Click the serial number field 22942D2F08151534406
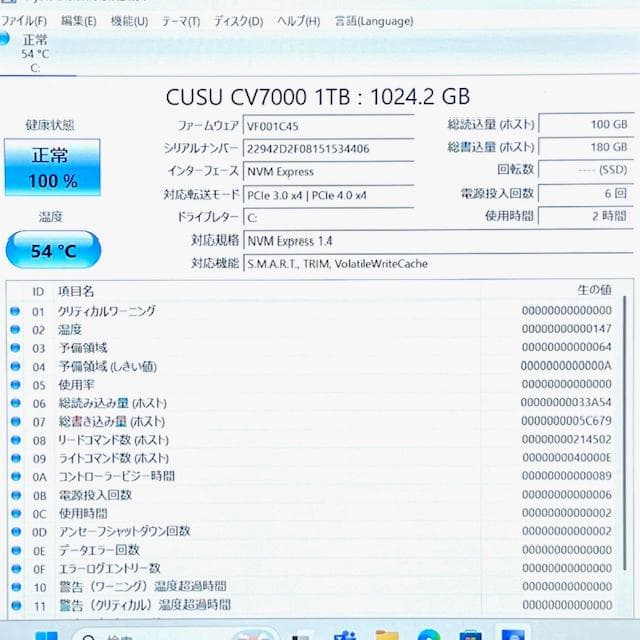The width and height of the screenshot is (640, 640). tap(329, 149)
